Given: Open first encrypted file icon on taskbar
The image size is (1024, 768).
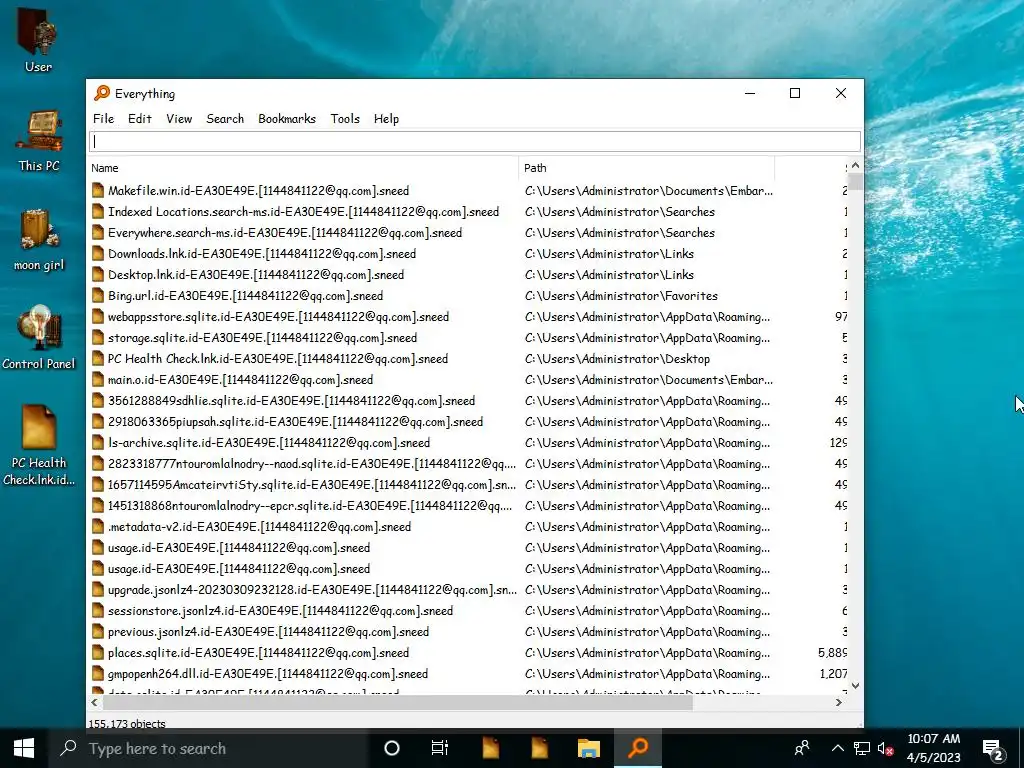Looking at the screenshot, I should (491, 748).
